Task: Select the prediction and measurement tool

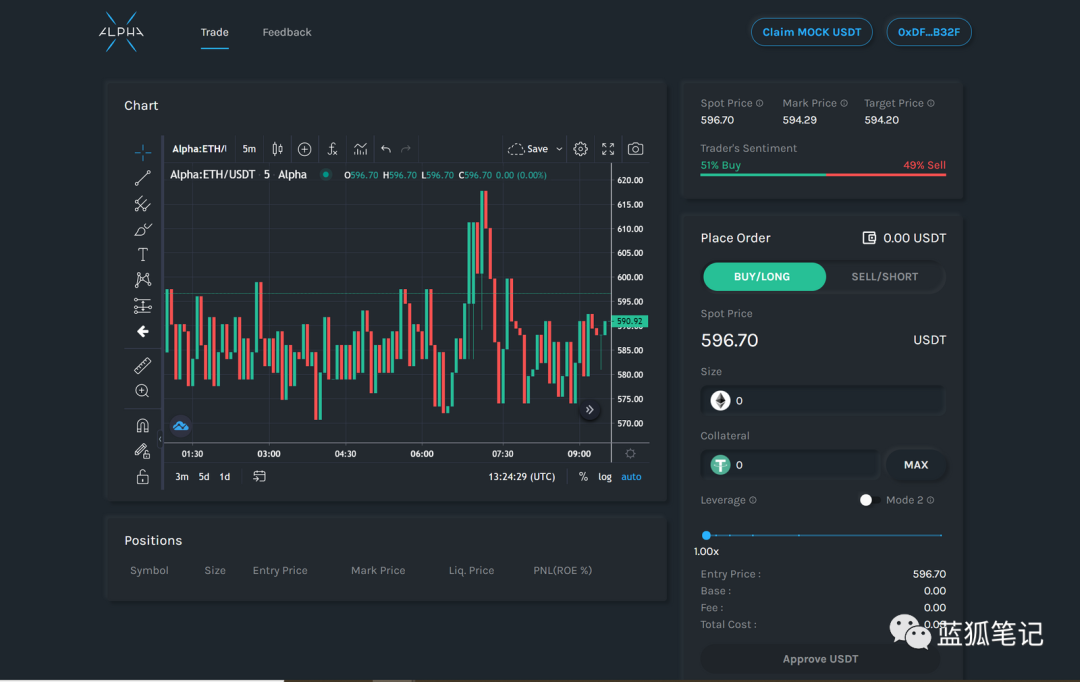Action: [x=143, y=306]
